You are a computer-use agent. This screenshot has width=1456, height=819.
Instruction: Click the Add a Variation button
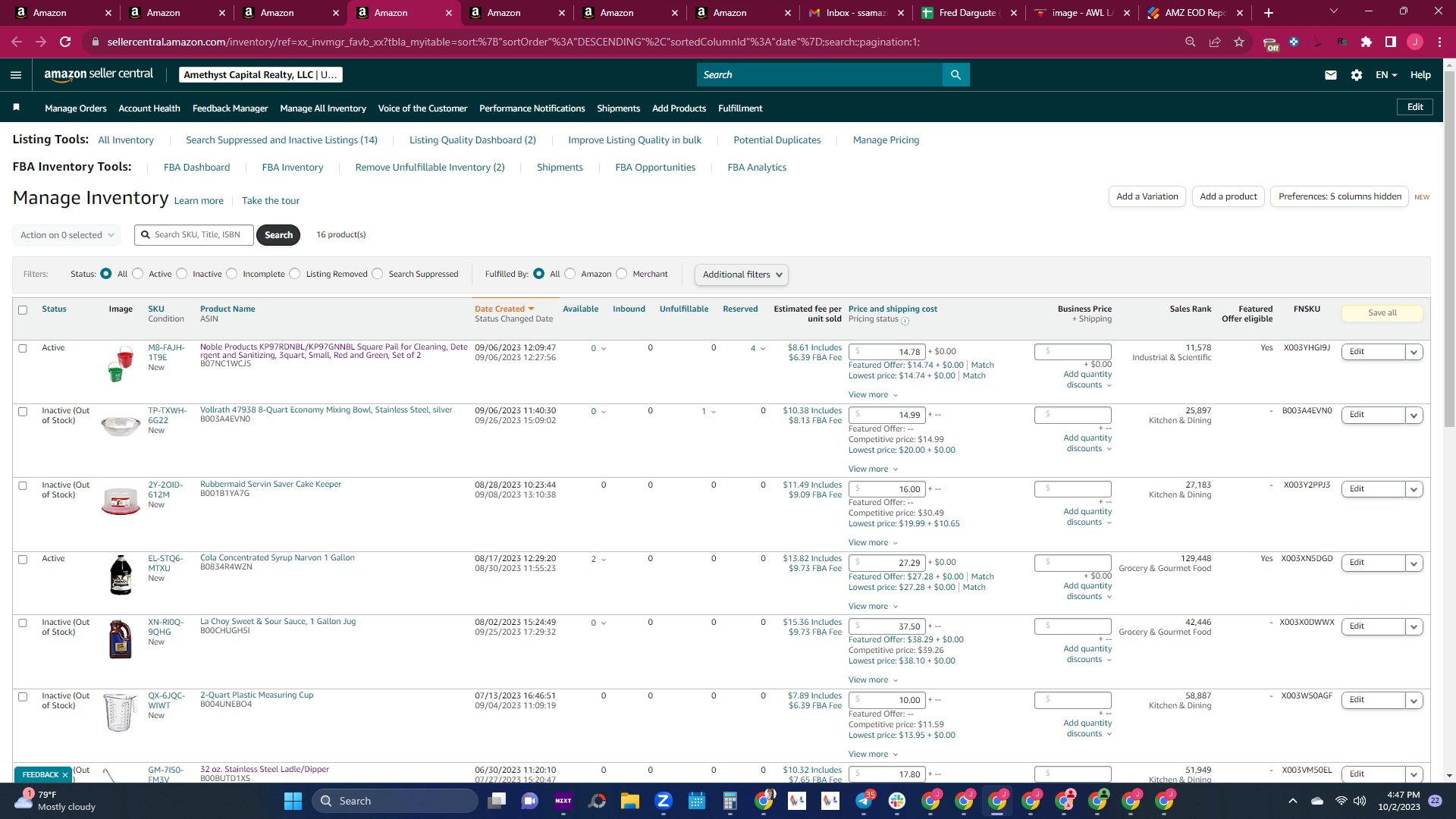[1147, 196]
